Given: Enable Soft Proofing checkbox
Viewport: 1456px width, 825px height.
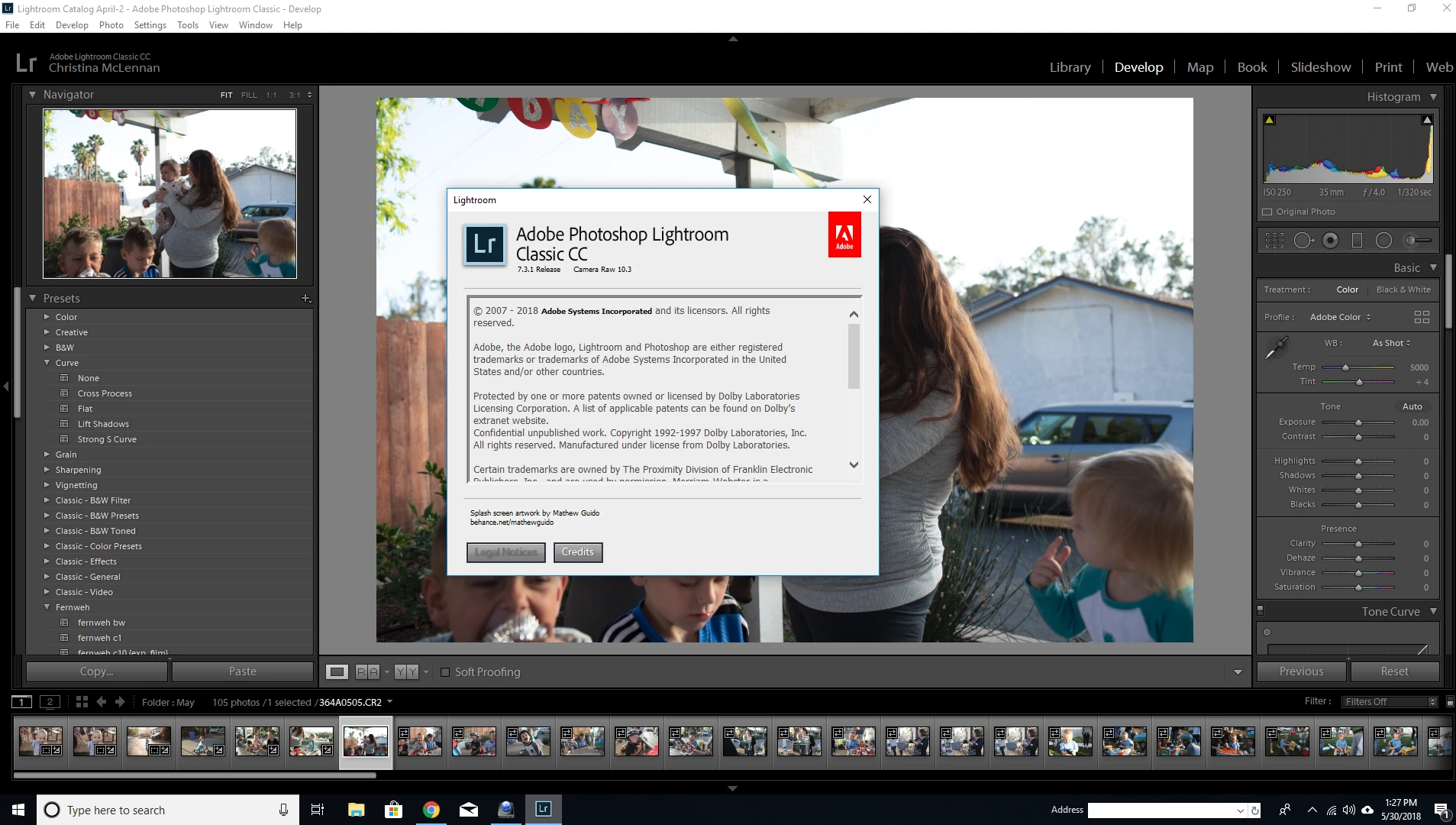Looking at the screenshot, I should (445, 672).
